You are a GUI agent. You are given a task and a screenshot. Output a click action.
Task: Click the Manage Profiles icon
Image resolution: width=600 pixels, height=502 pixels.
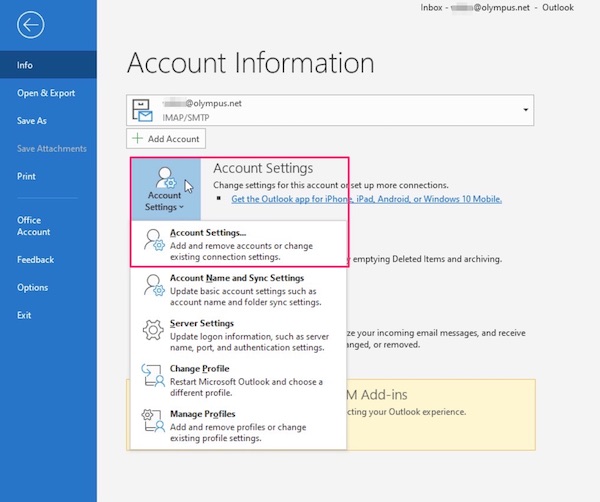[153, 420]
